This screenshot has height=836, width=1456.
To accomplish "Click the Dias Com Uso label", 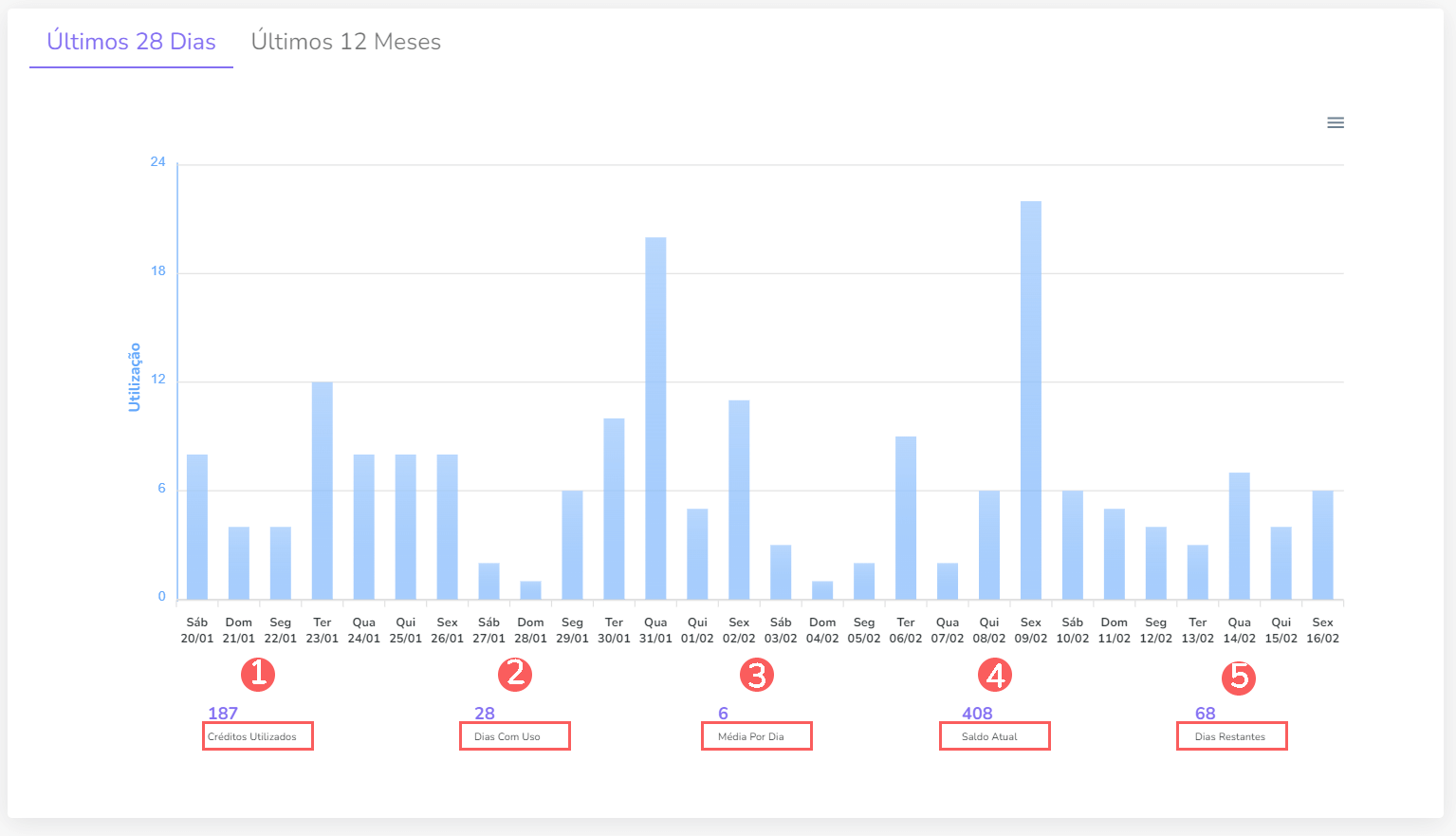I will 507,736.
